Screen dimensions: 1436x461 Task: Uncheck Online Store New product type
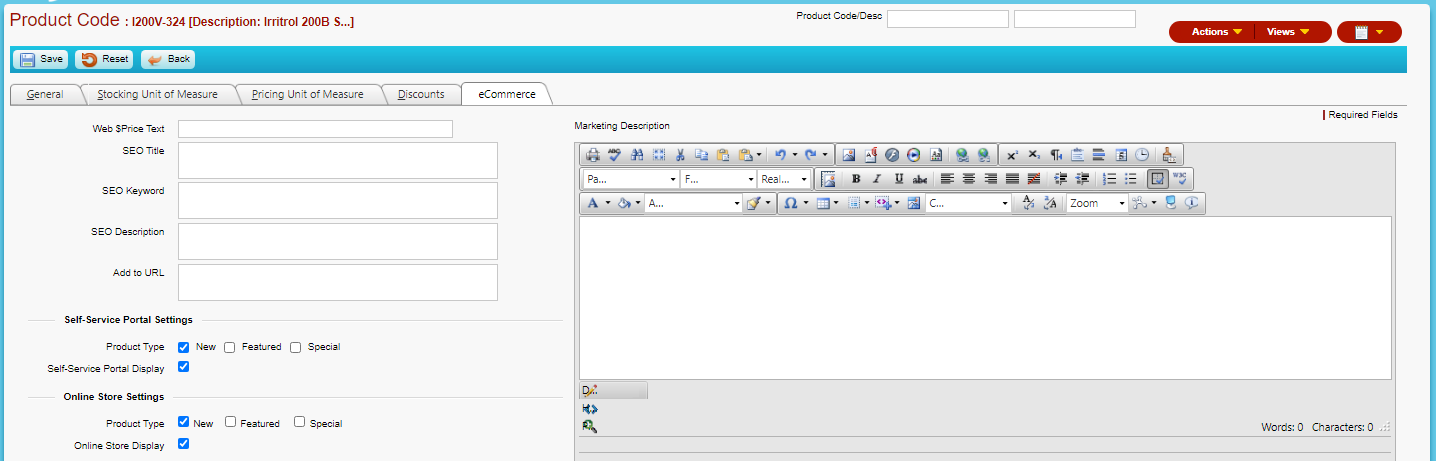(184, 422)
